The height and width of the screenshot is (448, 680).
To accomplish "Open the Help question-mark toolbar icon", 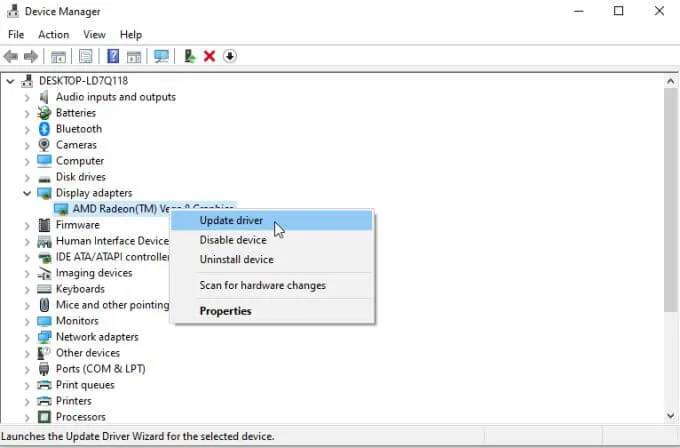I will point(113,56).
